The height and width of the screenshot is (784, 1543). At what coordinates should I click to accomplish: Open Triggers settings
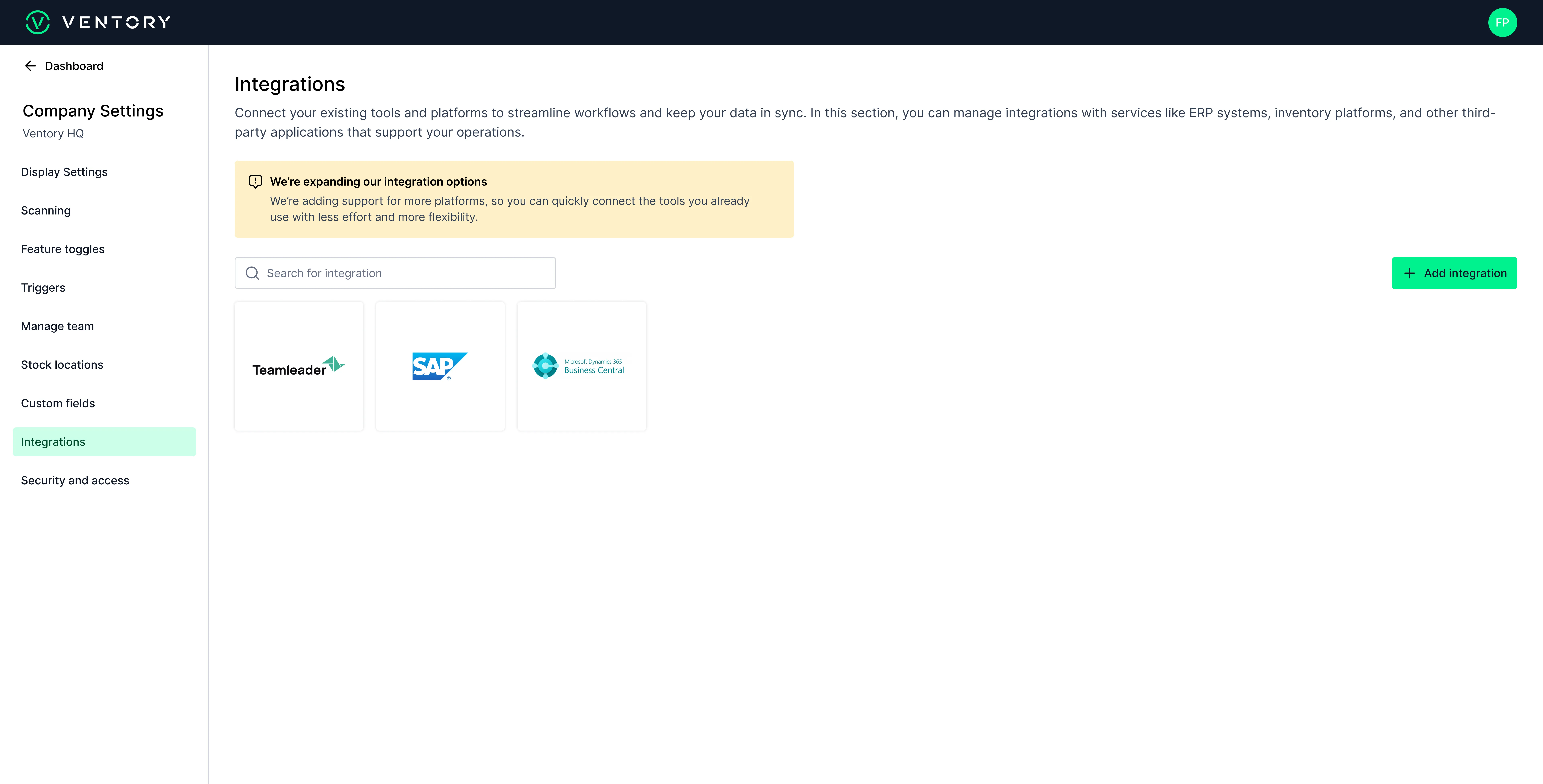click(x=43, y=288)
